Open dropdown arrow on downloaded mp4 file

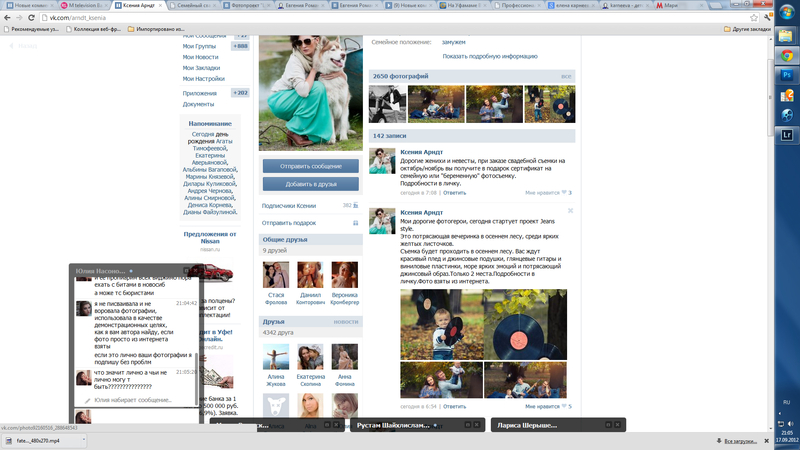coord(86,441)
